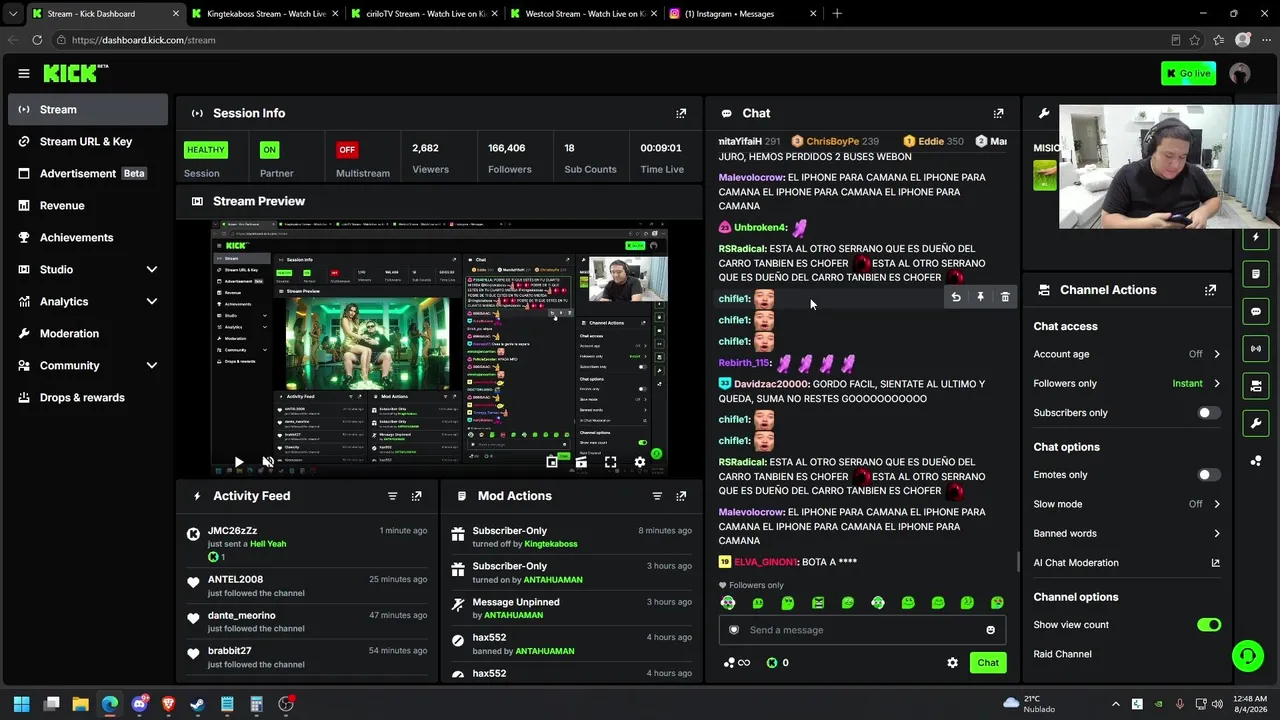Open the lightning quick actions widget
Viewport: 1280px width, 720px height.
1256,237
